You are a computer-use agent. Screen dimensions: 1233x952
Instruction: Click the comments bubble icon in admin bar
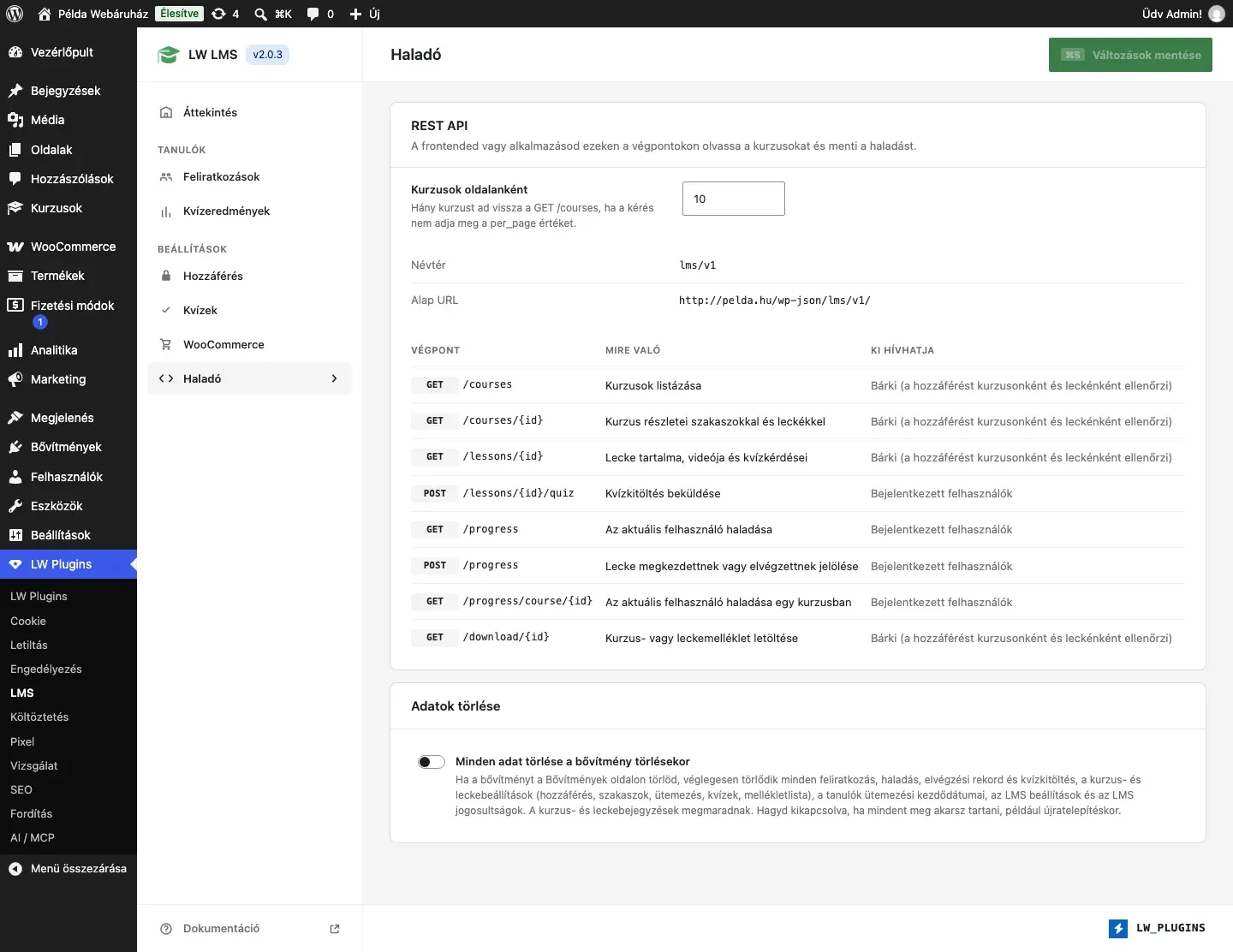click(313, 14)
